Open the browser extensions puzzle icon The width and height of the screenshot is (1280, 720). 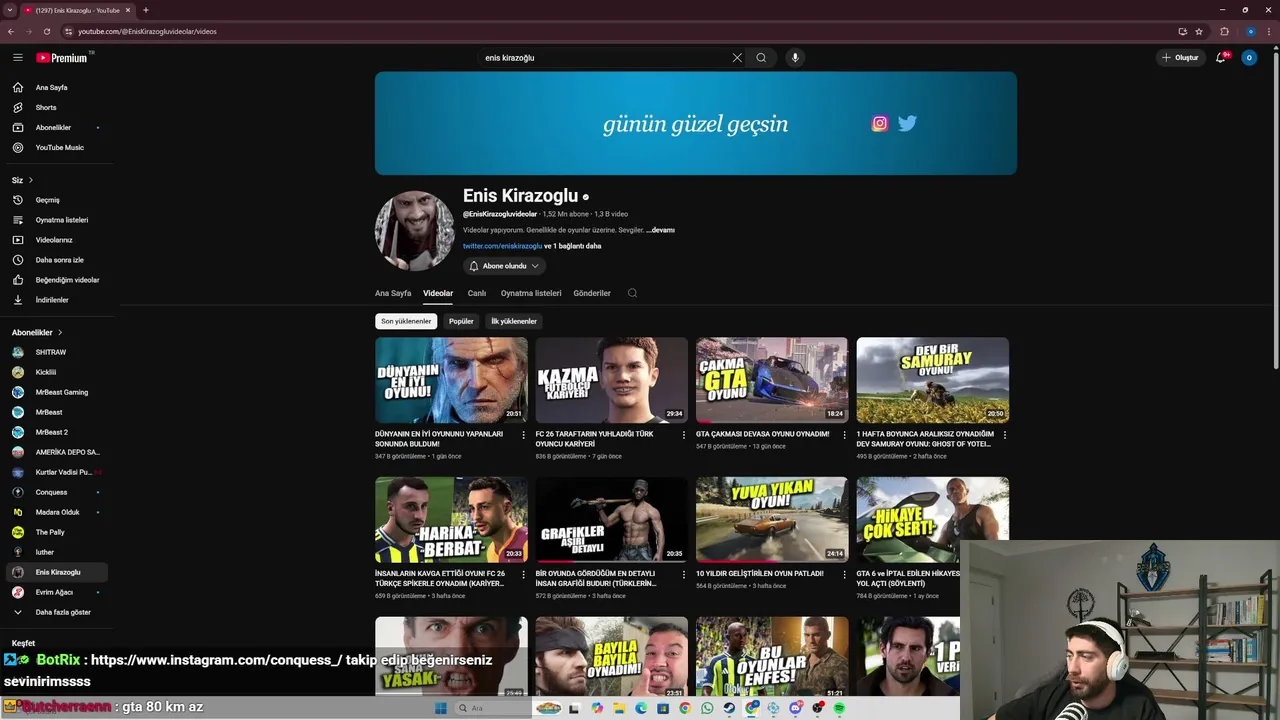pos(1224,31)
